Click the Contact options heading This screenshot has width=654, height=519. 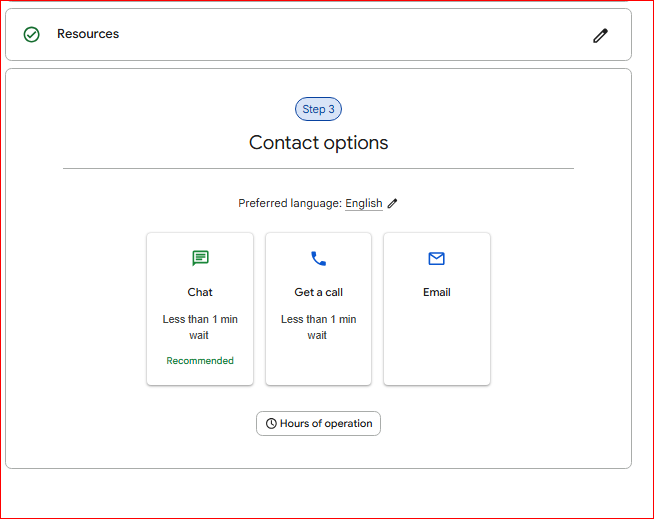(318, 143)
